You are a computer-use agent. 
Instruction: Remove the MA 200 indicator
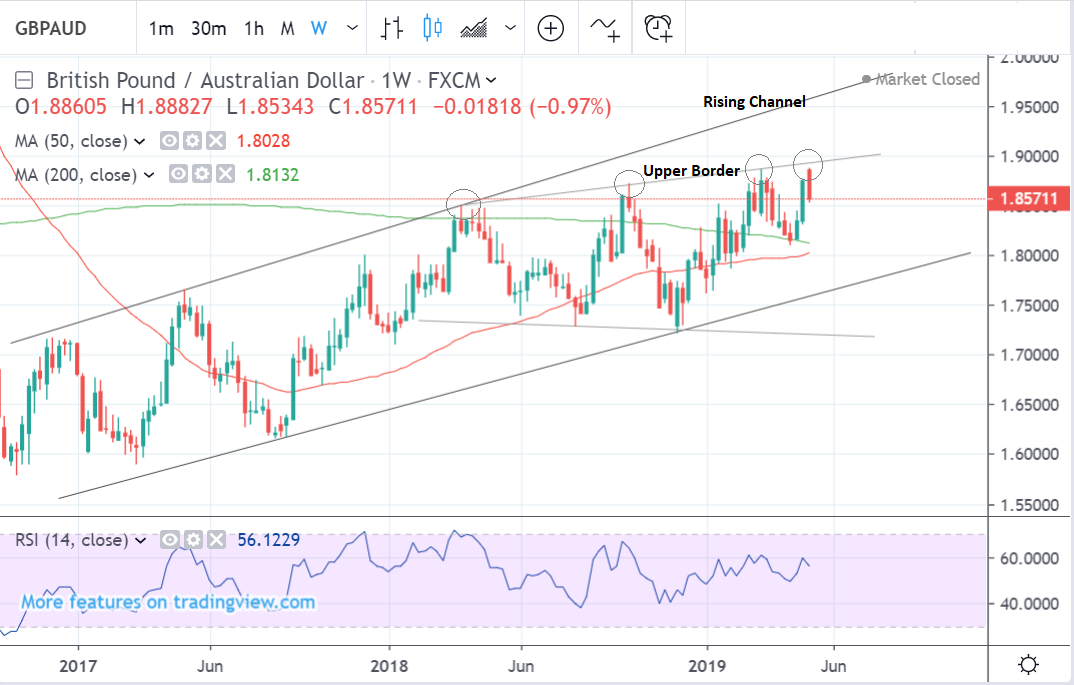click(225, 175)
